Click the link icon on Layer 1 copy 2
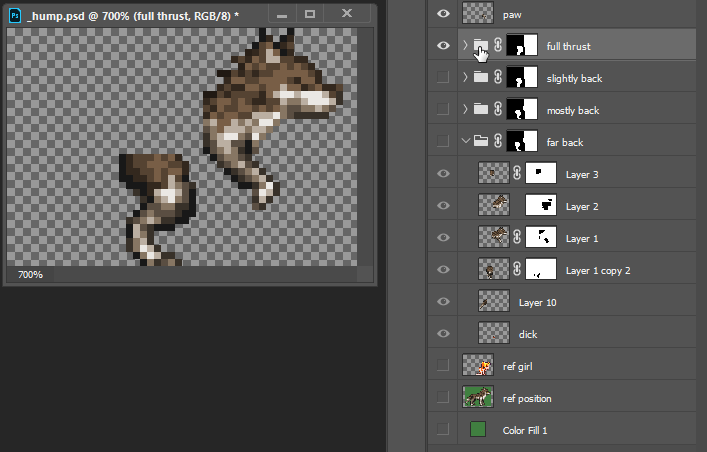707x452 pixels. [x=515, y=269]
